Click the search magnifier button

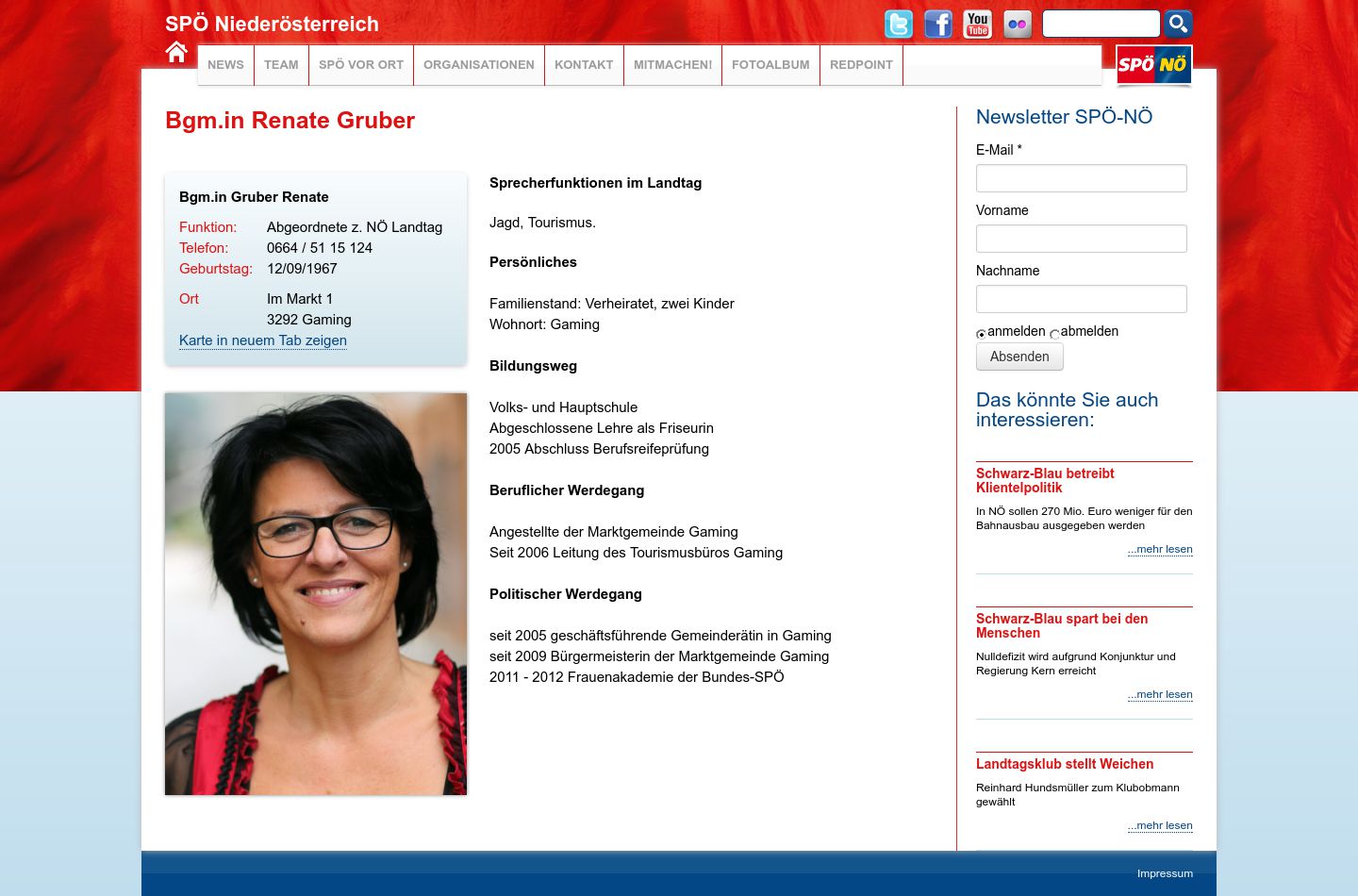pos(1178,24)
